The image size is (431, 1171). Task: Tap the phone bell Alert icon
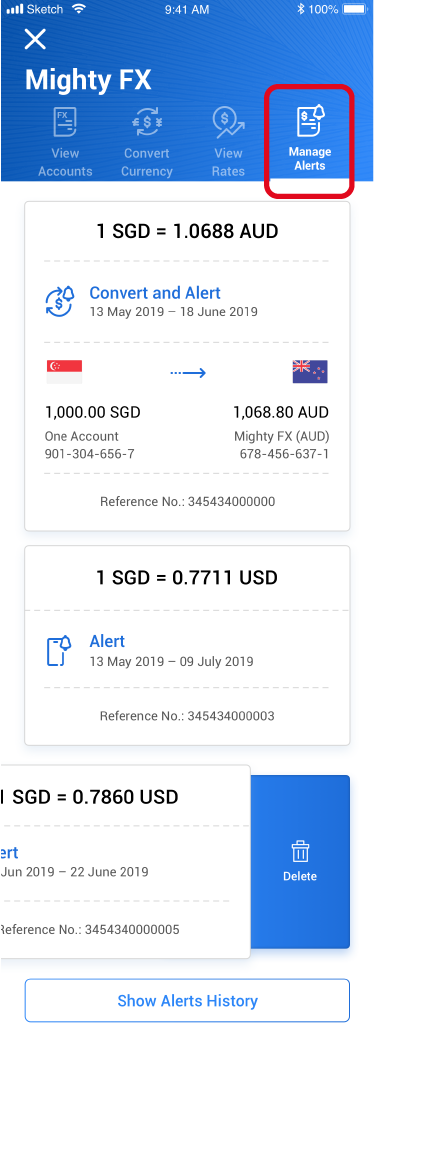58,650
